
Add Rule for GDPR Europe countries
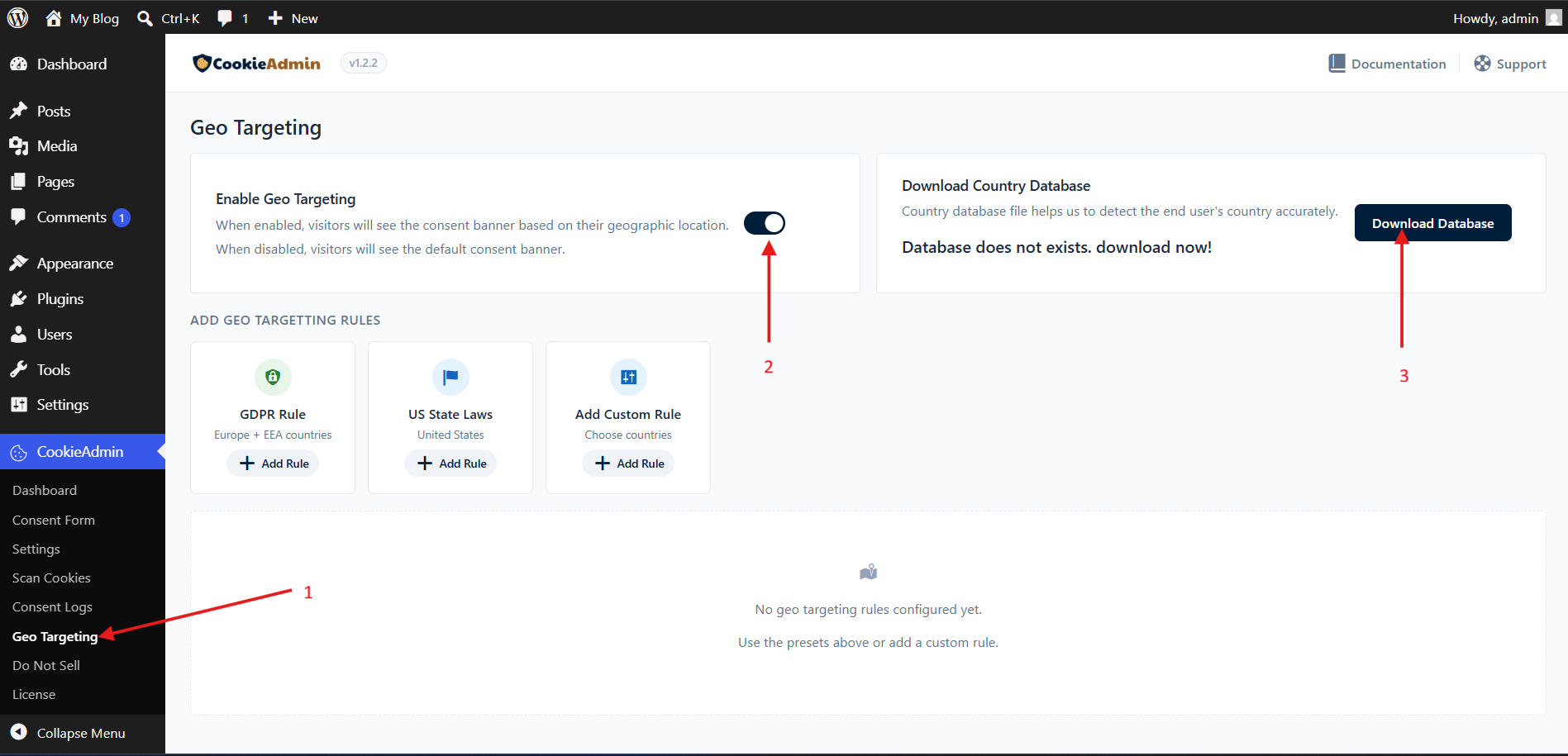(273, 464)
